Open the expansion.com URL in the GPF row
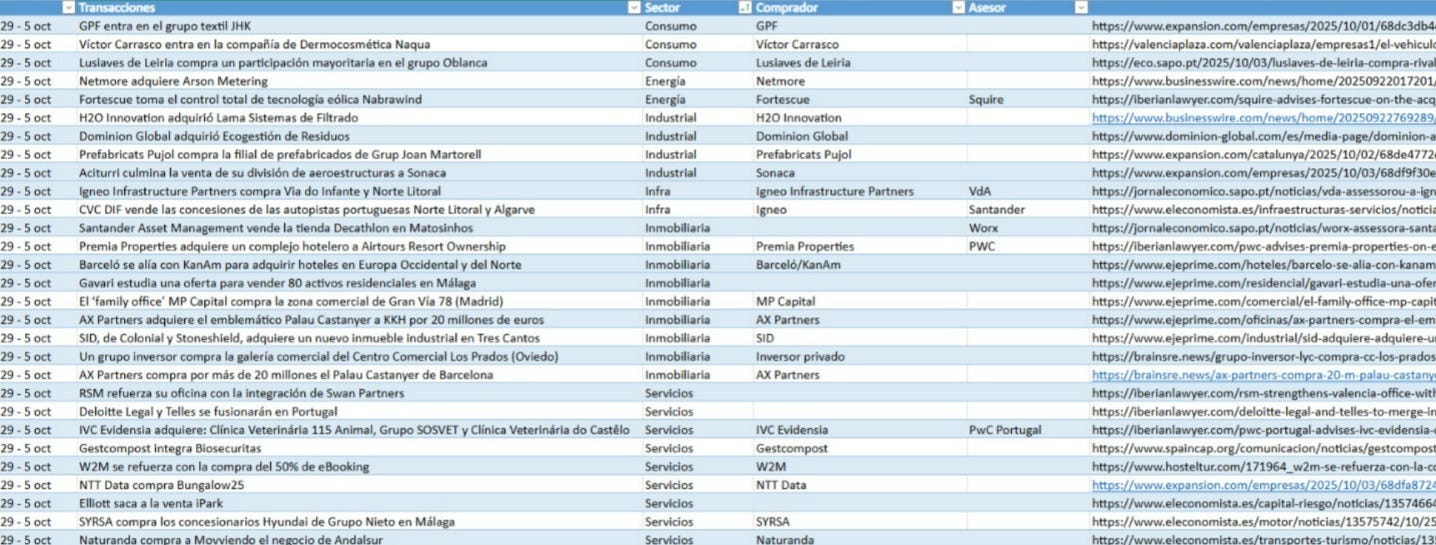The image size is (1436, 545). (1263, 26)
